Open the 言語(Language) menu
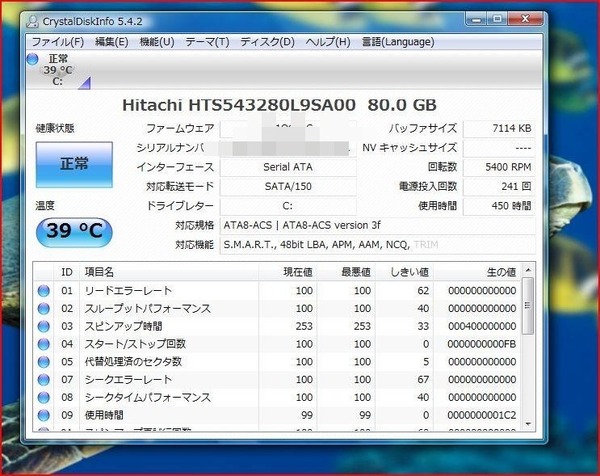Viewport: 600px width, 476px height. [398, 42]
